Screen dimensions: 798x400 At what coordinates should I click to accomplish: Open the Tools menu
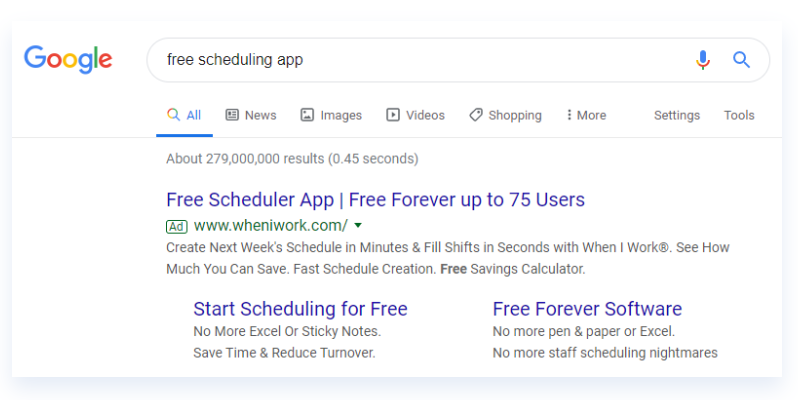click(739, 116)
